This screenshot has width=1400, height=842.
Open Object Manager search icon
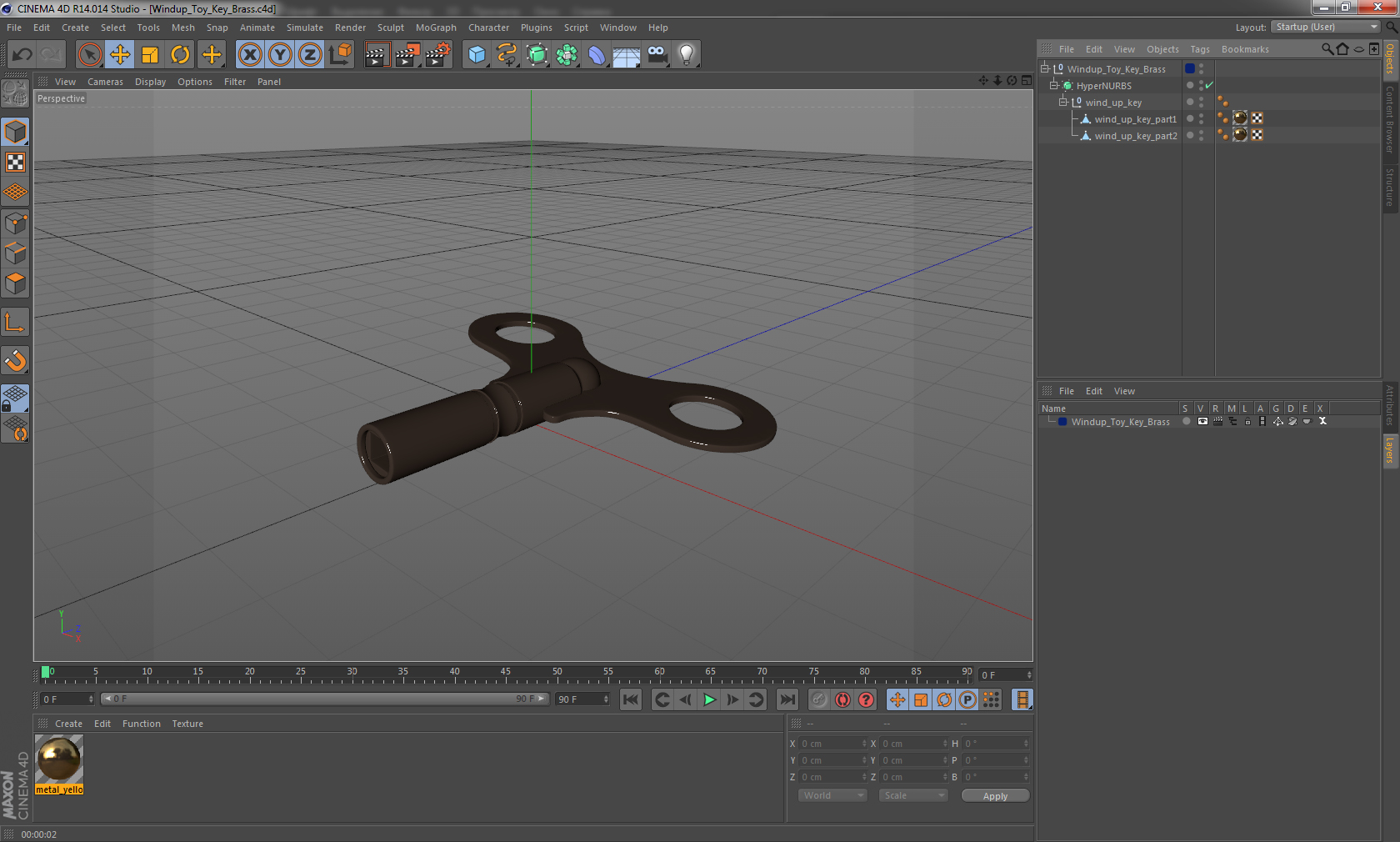(1327, 49)
